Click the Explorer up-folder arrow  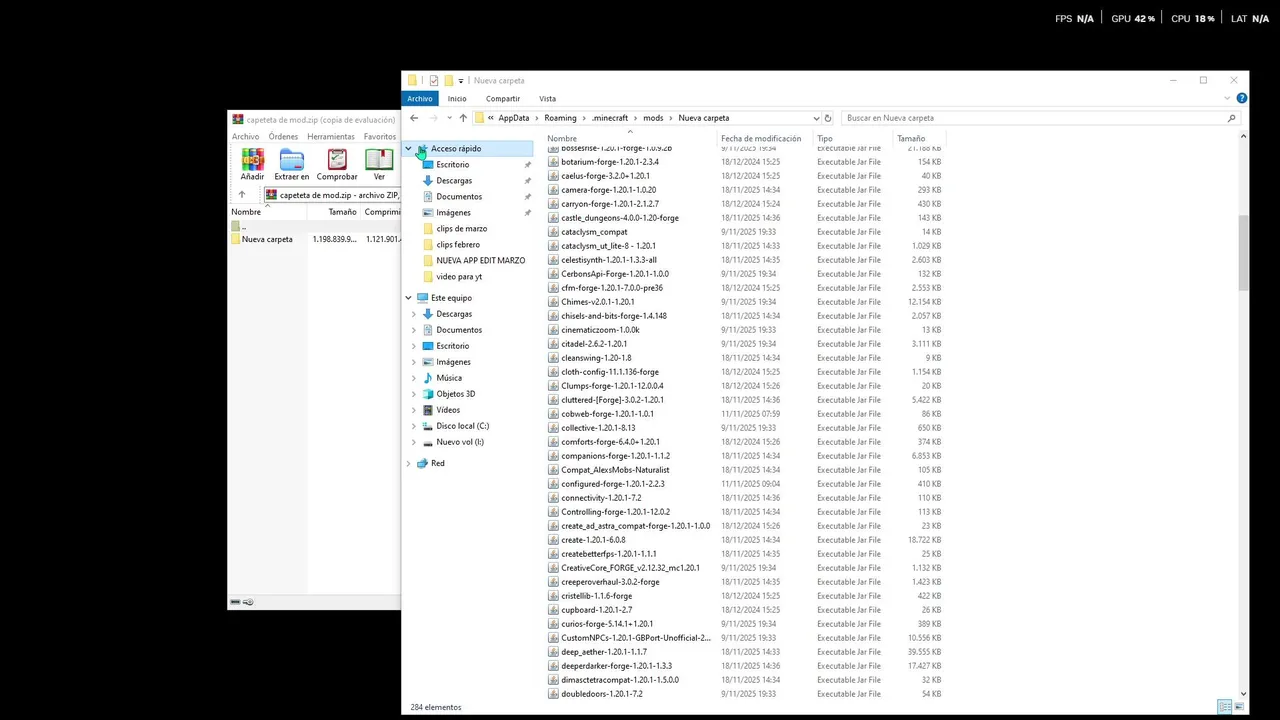(x=463, y=118)
